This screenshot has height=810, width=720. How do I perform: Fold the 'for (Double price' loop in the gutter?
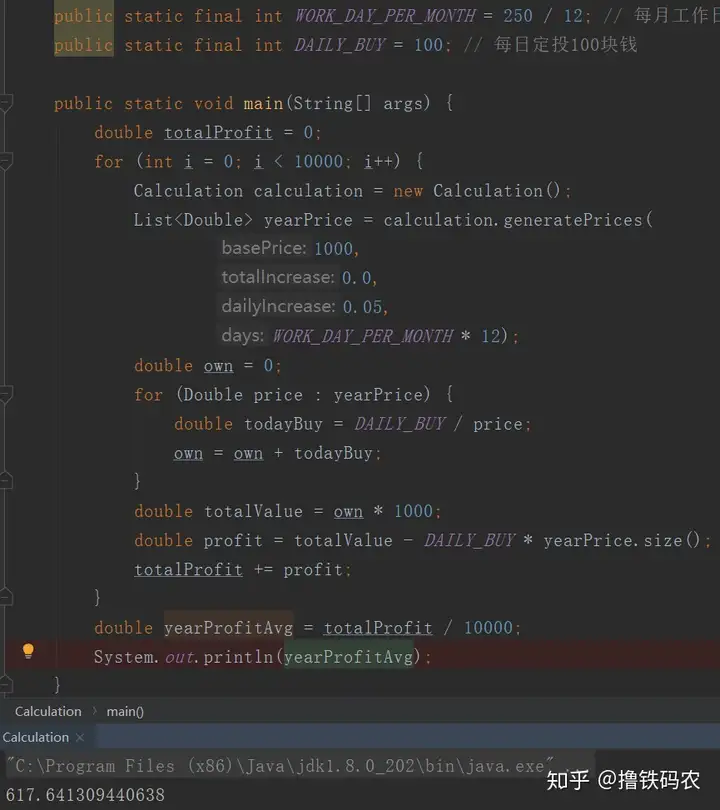(6, 395)
